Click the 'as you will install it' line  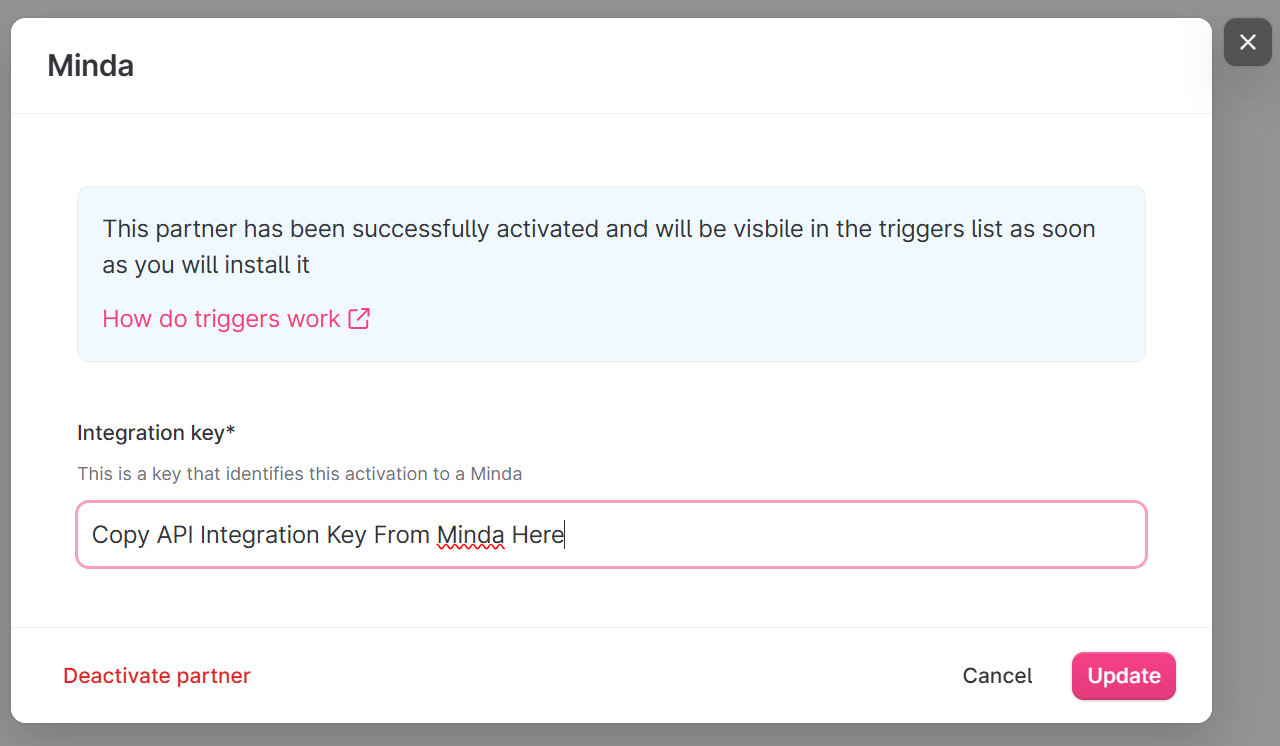(x=206, y=265)
